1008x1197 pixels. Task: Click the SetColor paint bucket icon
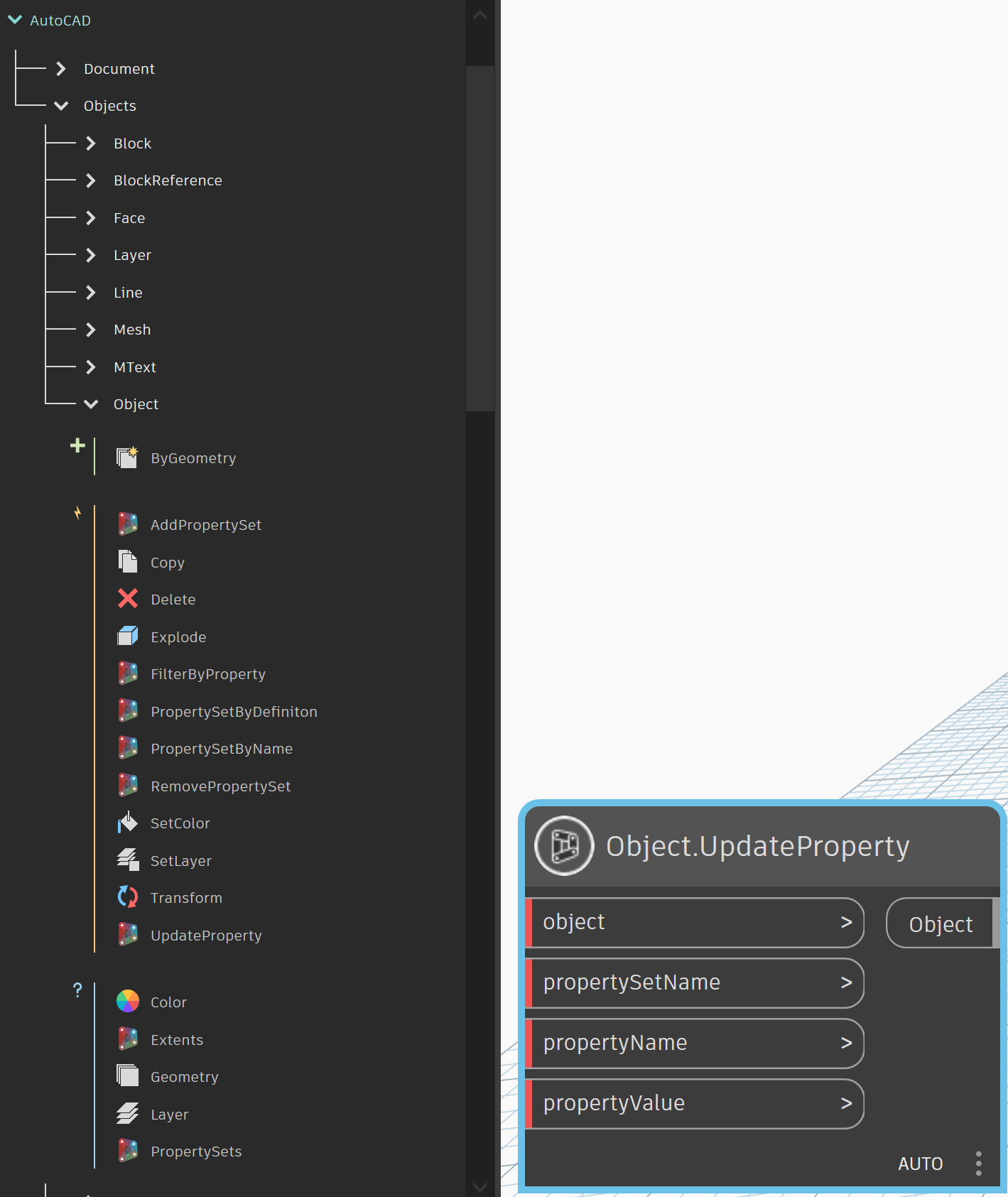point(128,823)
